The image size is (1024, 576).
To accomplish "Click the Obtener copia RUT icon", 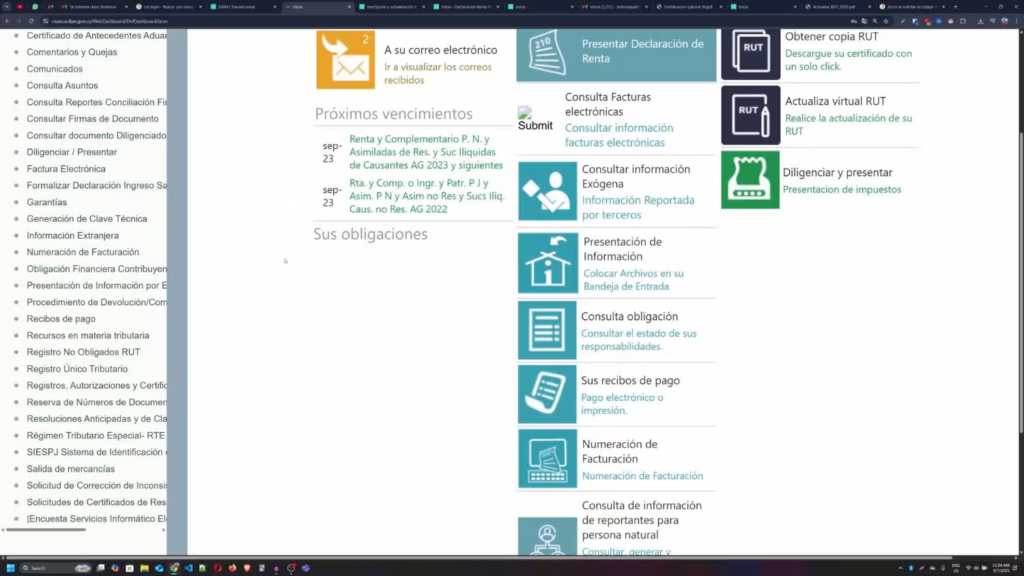I will click(750, 54).
